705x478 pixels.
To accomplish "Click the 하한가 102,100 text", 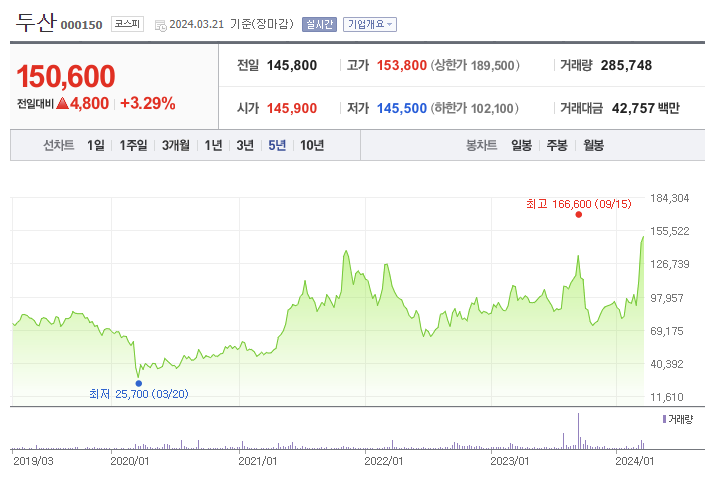I will [x=475, y=108].
